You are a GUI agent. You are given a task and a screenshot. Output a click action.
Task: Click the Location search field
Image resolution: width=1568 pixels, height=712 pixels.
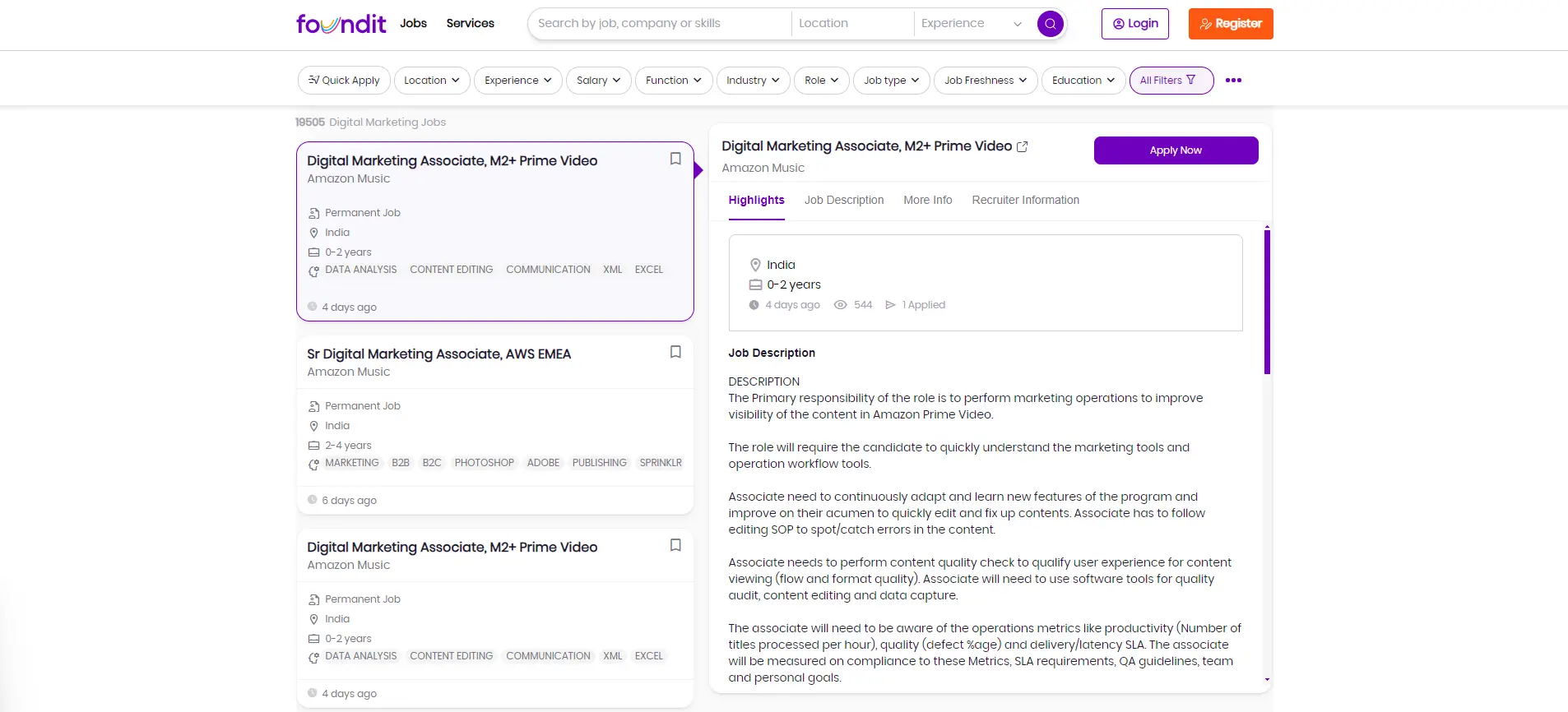click(852, 24)
